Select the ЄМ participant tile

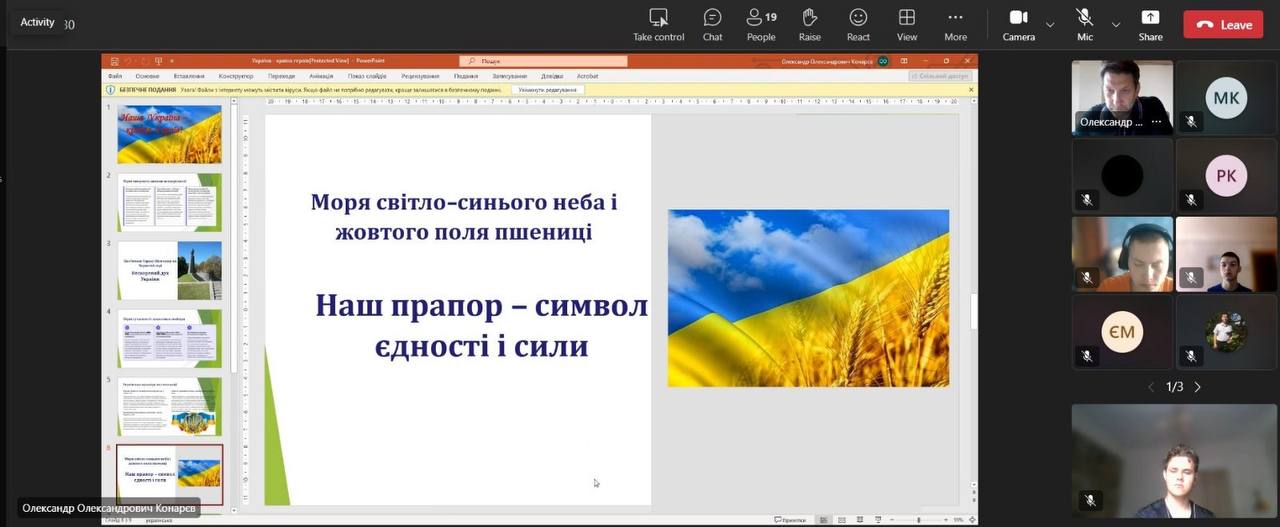1122,332
